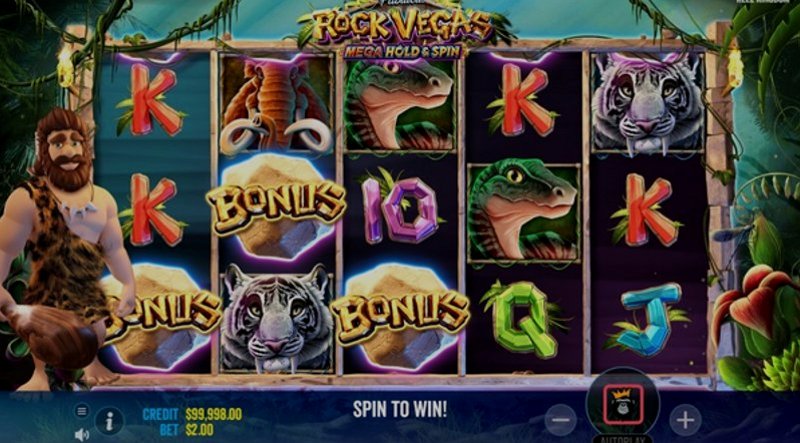The height and width of the screenshot is (443, 800).
Task: Click the SPIN TO WIN! message
Action: 400,409
